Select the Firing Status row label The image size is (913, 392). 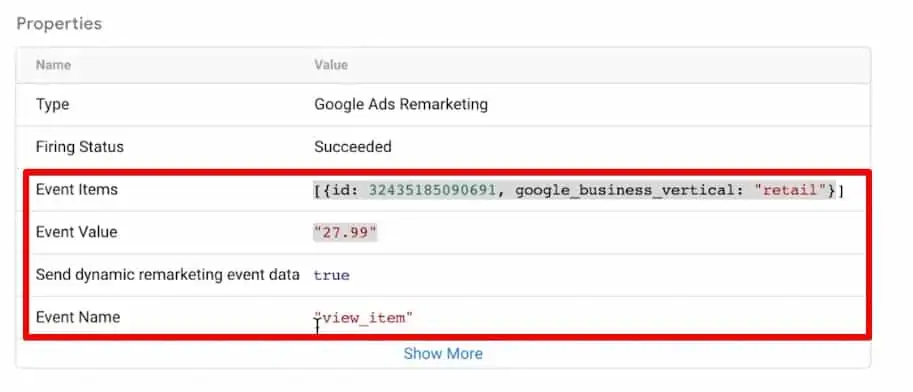[80, 147]
